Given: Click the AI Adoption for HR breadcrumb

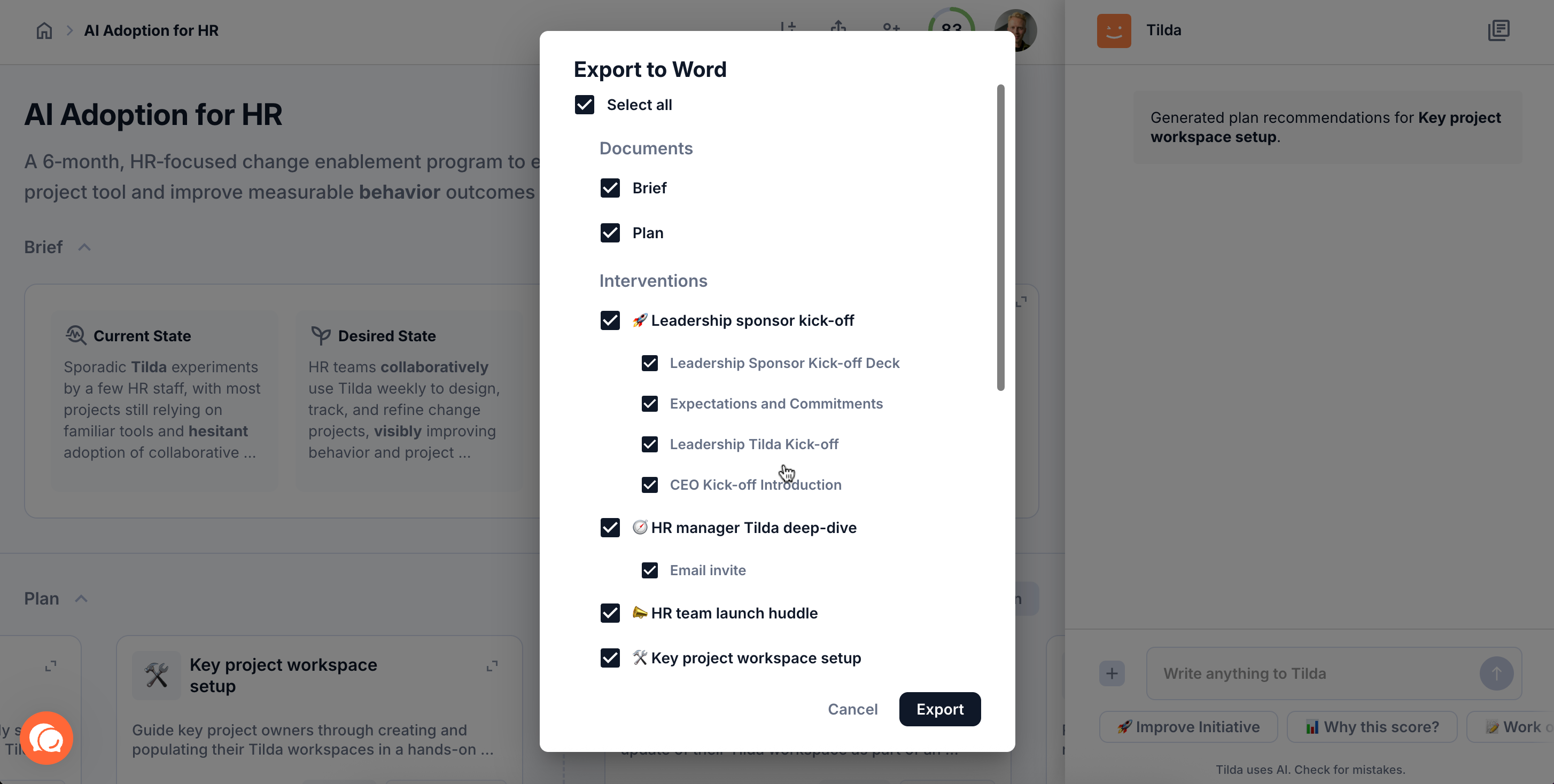Looking at the screenshot, I should pyautogui.click(x=151, y=30).
